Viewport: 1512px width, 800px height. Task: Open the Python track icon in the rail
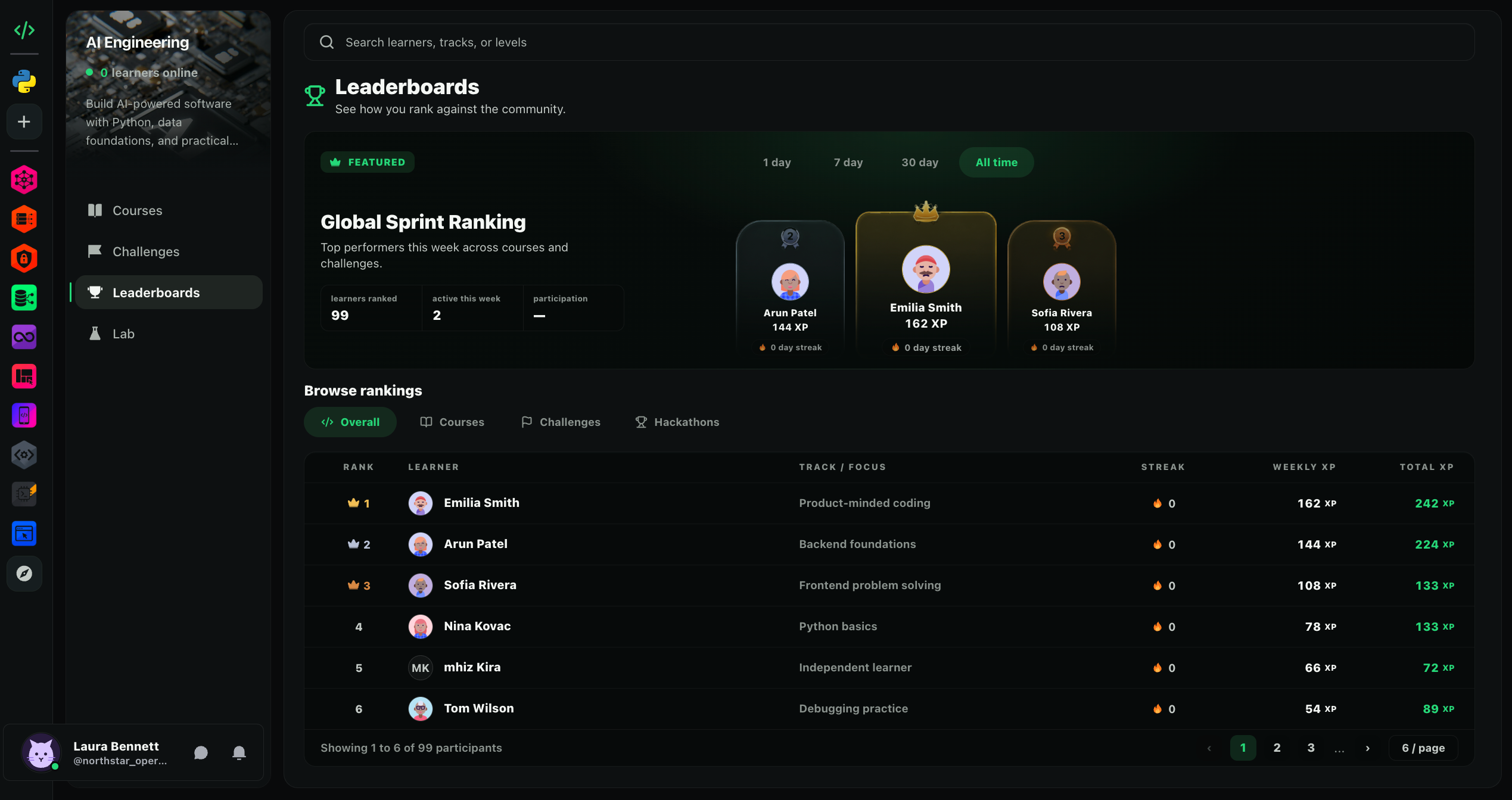tap(24, 82)
